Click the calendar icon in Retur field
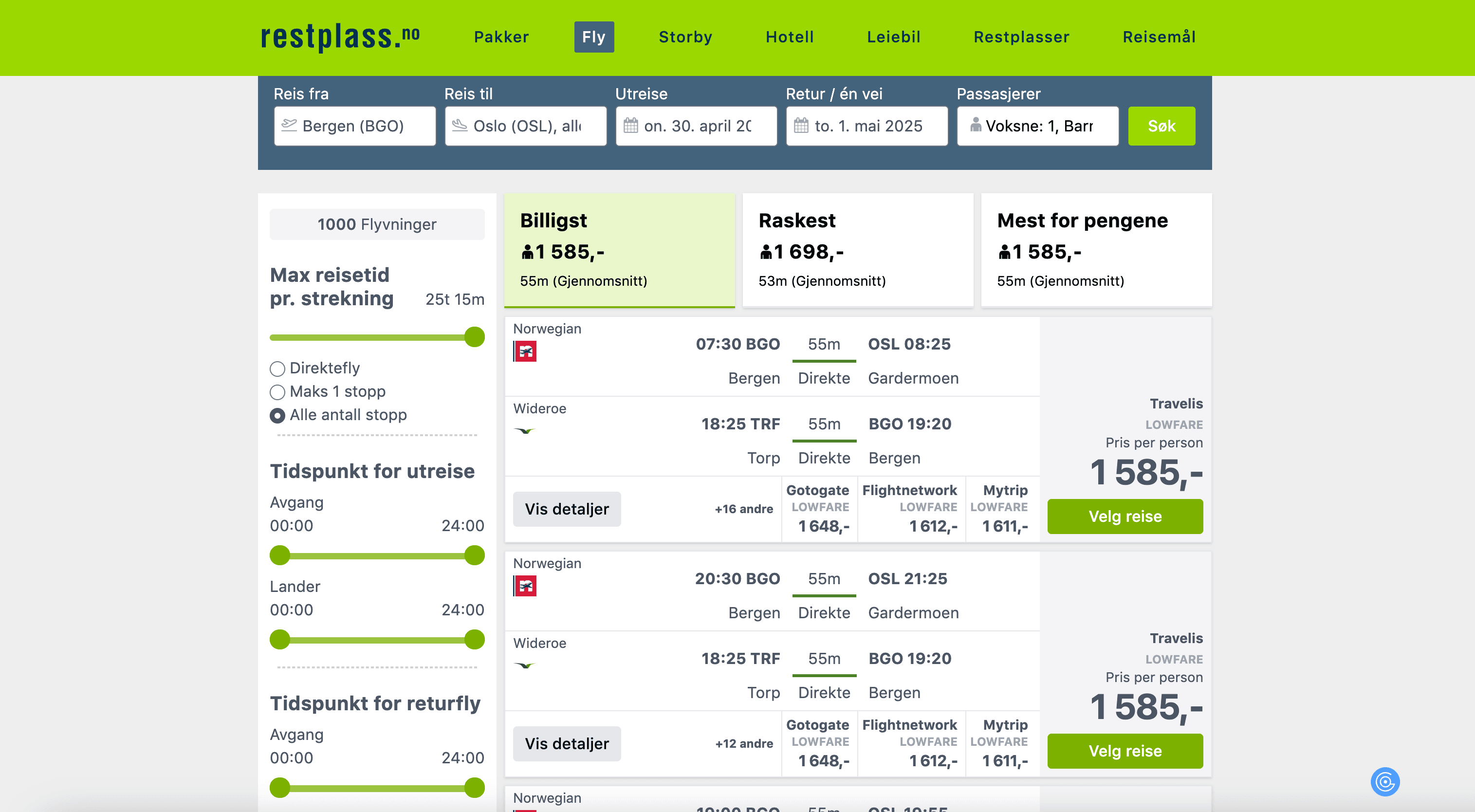Viewport: 1475px width, 812px height. coord(801,126)
